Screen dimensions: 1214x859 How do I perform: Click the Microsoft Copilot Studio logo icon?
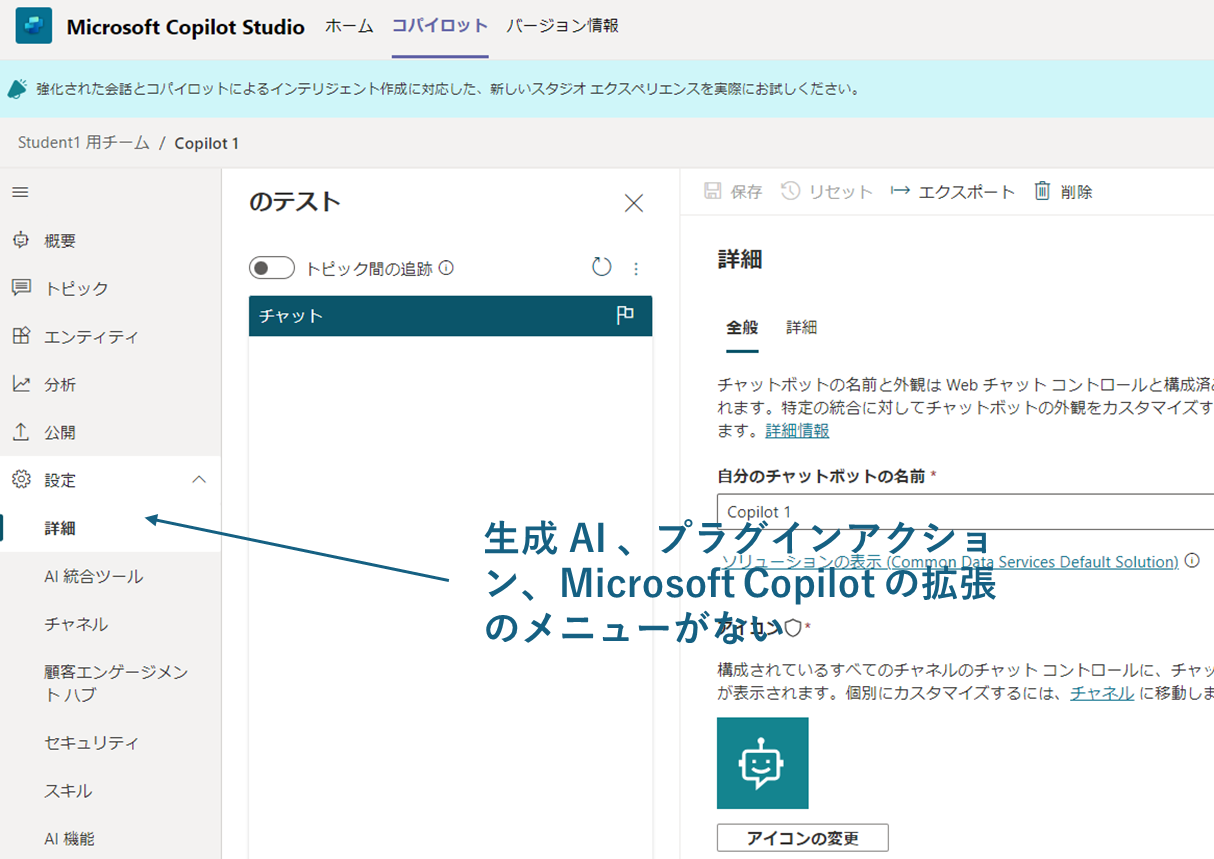tap(33, 27)
